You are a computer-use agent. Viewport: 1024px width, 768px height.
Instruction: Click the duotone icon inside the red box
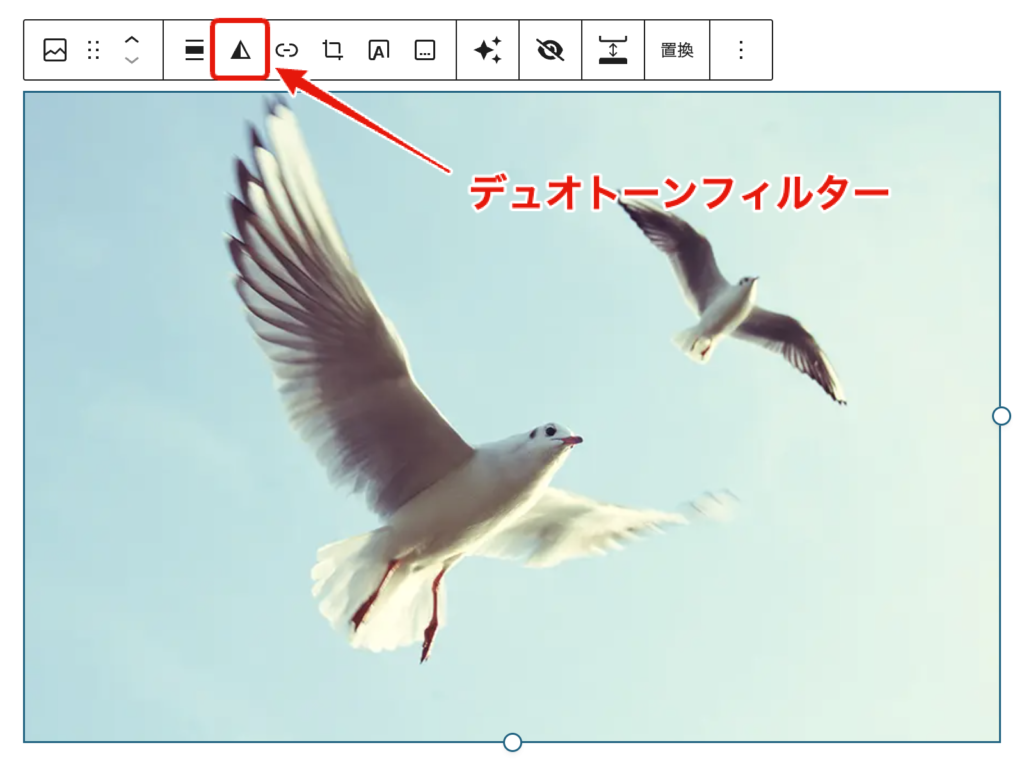pyautogui.click(x=239, y=48)
